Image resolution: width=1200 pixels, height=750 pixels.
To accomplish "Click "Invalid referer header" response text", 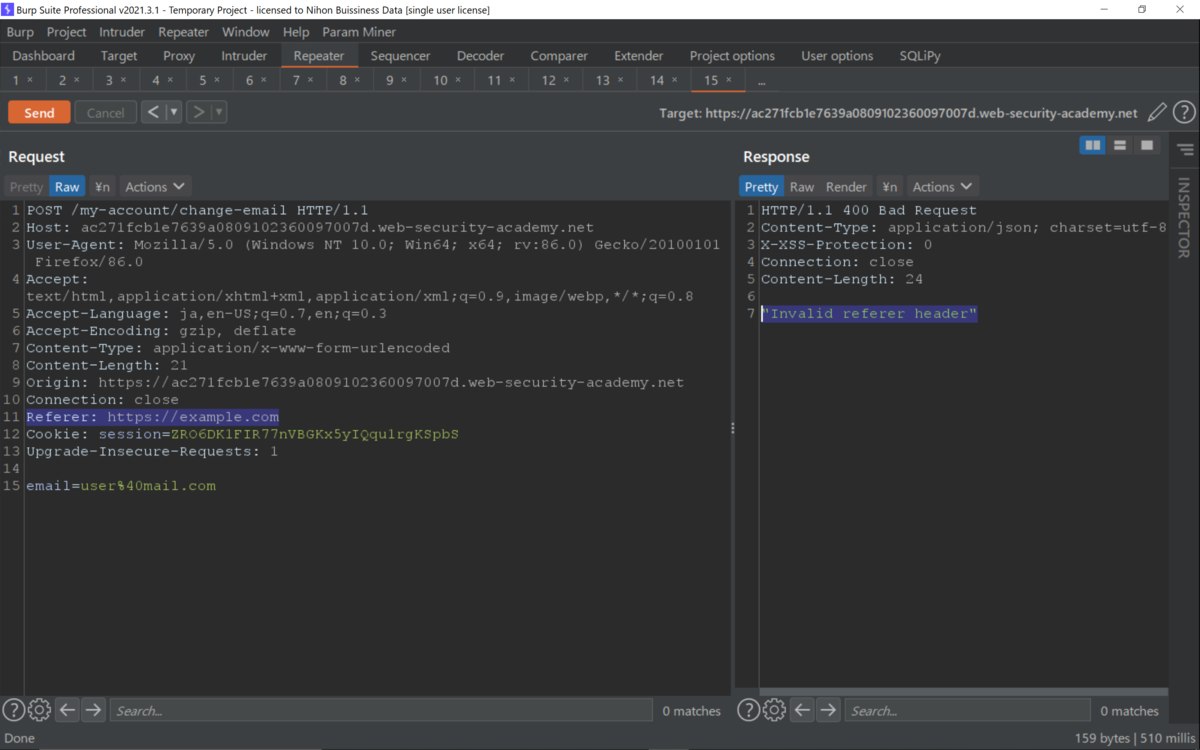I will [869, 314].
